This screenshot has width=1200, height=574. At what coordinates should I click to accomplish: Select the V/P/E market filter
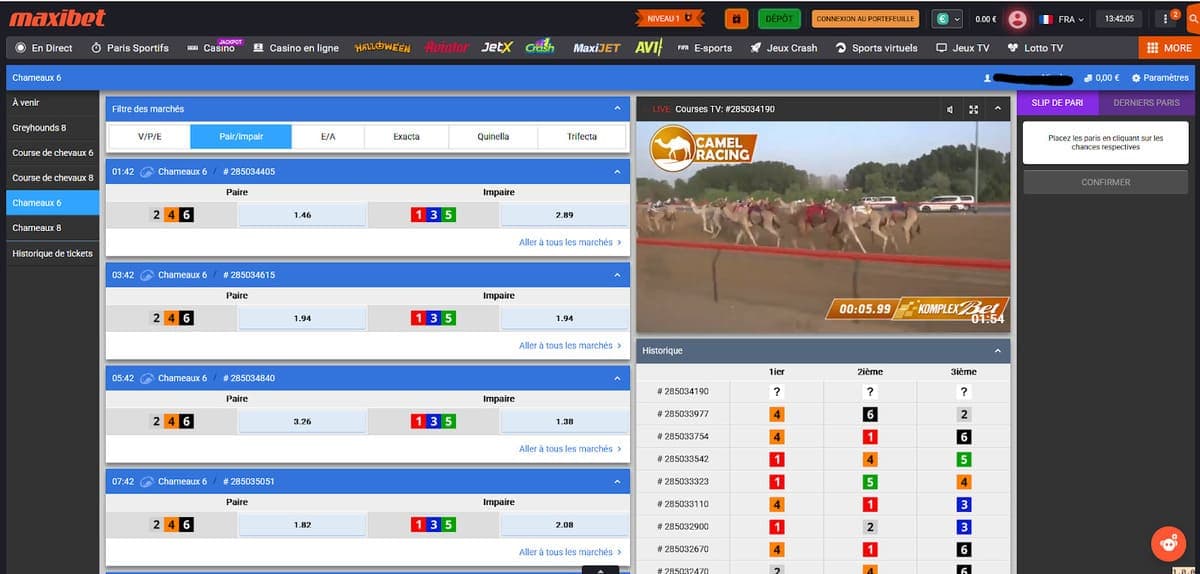(x=150, y=136)
